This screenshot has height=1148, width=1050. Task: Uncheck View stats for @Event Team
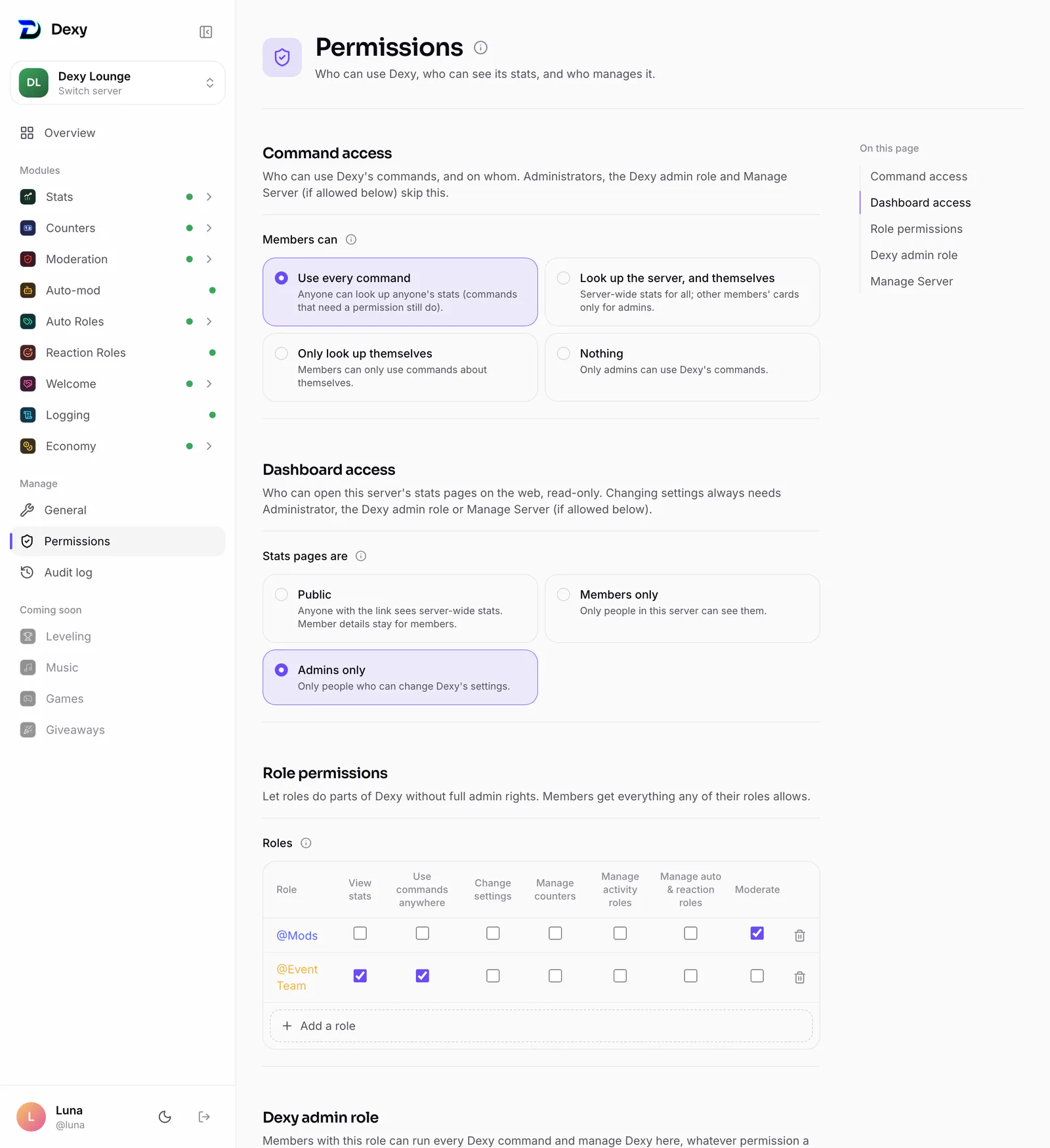pos(360,976)
